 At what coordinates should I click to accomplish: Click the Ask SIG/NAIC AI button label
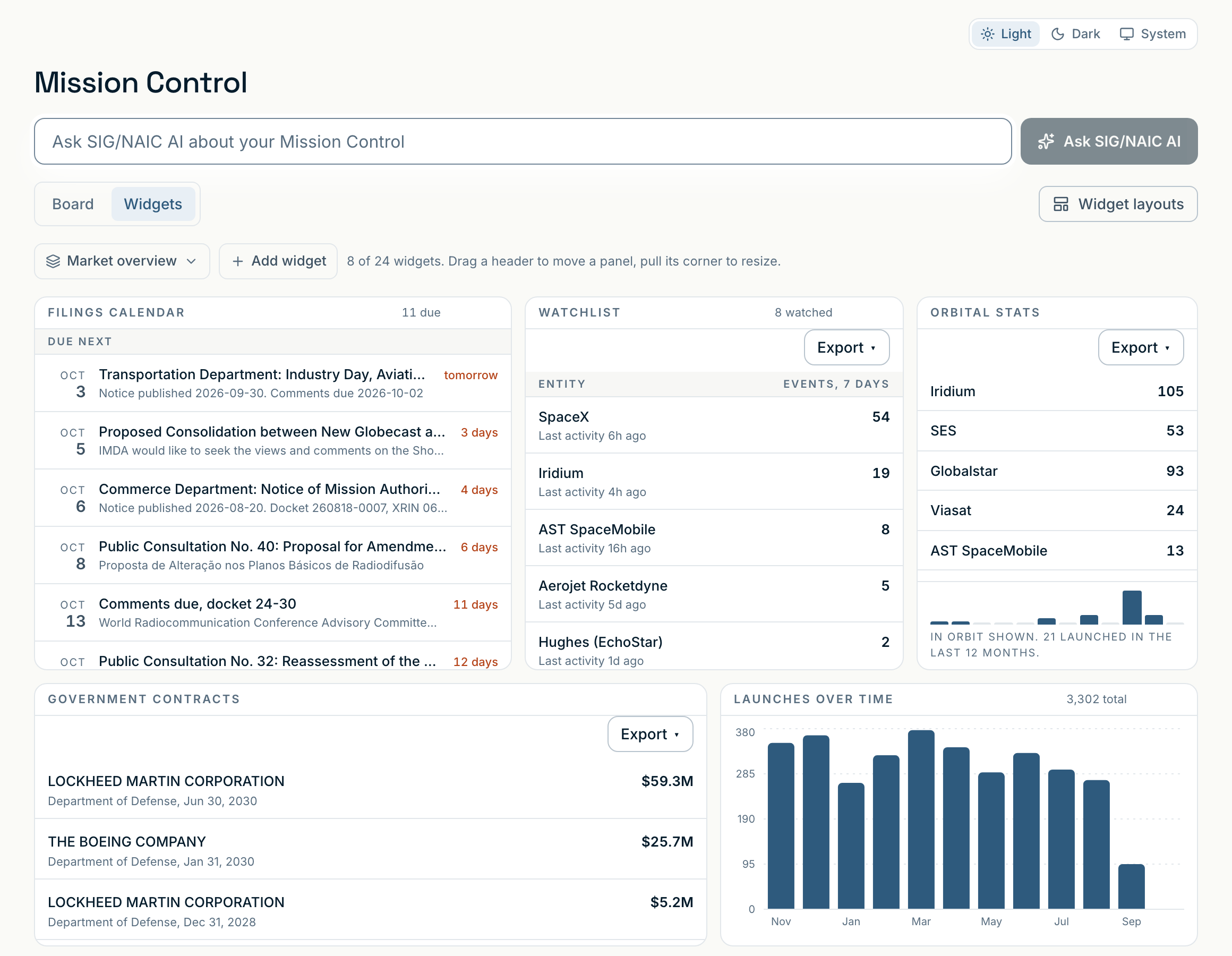1122,141
